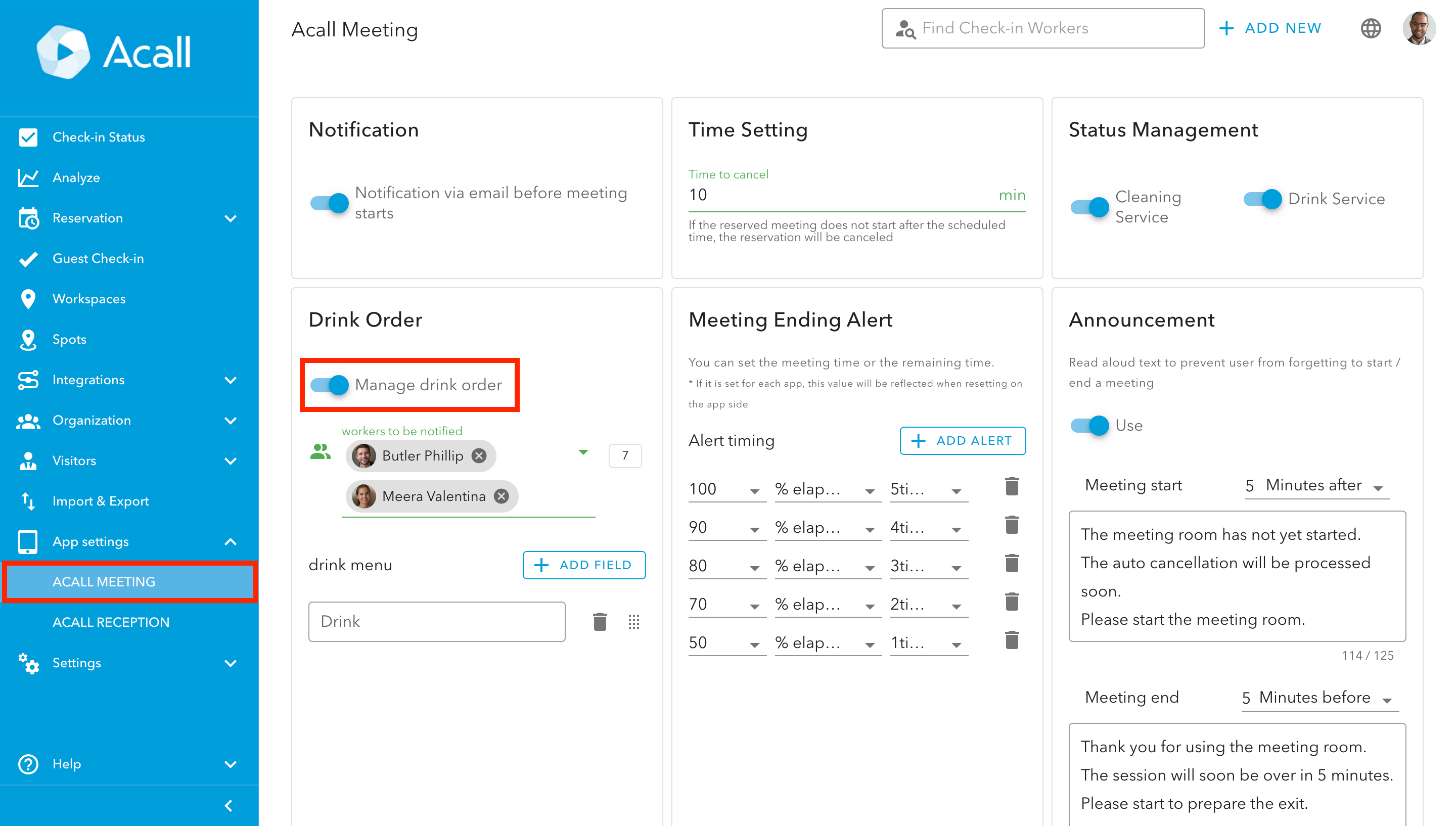The image size is (1456, 826).
Task: Toggle Cleaning Service switch
Action: pos(1089,206)
